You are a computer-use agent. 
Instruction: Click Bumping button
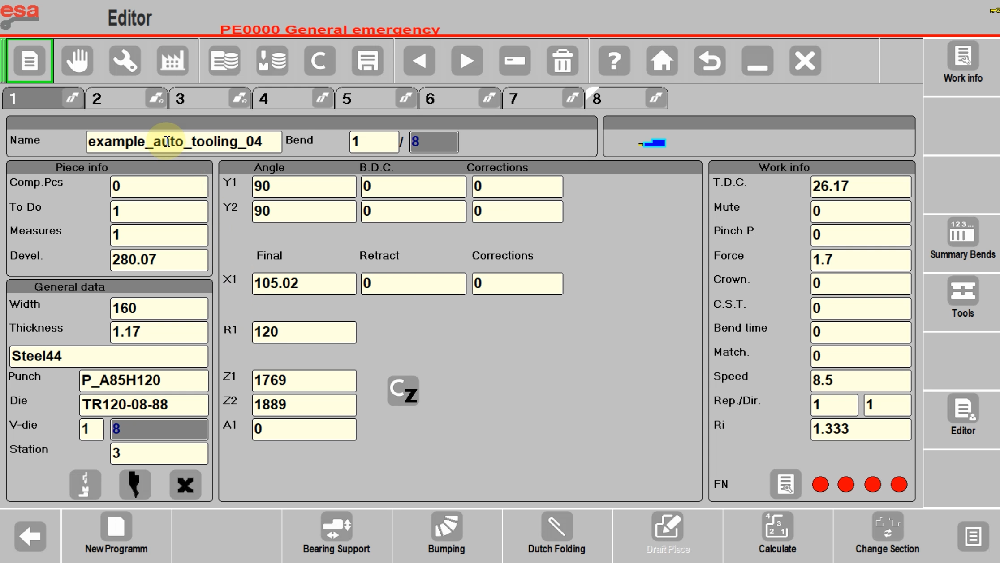pyautogui.click(x=446, y=534)
